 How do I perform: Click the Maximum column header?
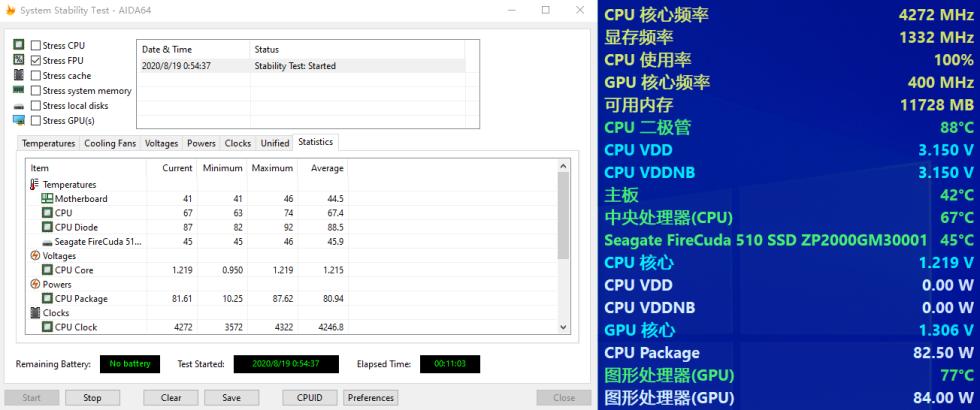[x=272, y=168]
